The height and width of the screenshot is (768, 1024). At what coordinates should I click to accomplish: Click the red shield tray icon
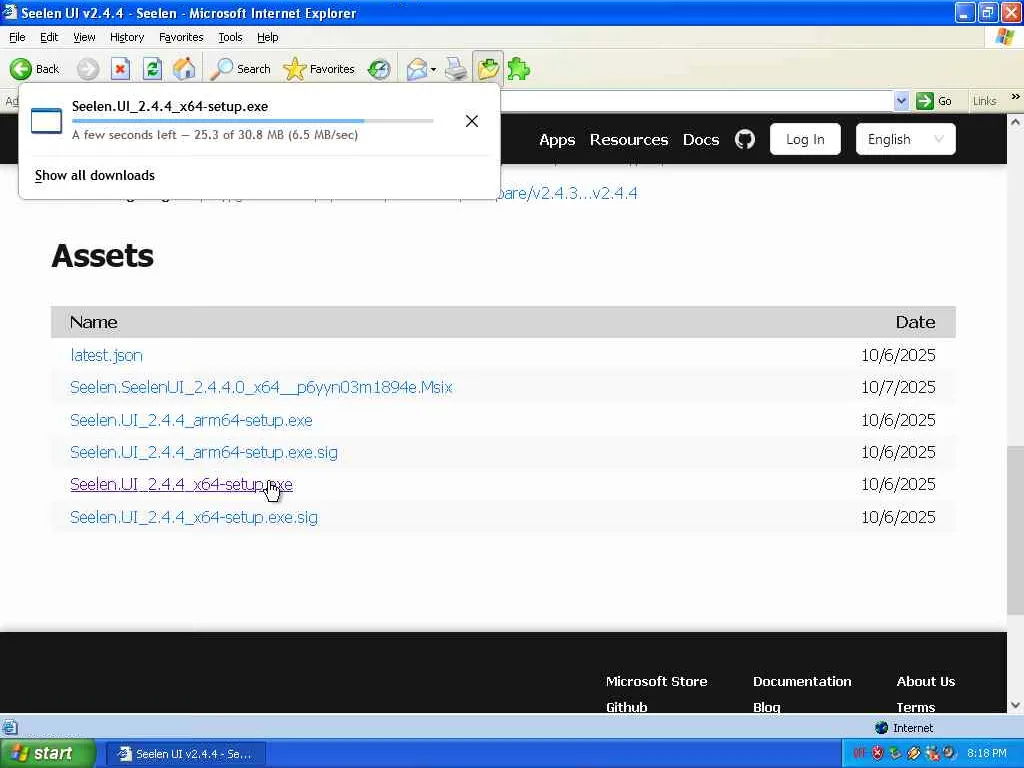click(877, 753)
